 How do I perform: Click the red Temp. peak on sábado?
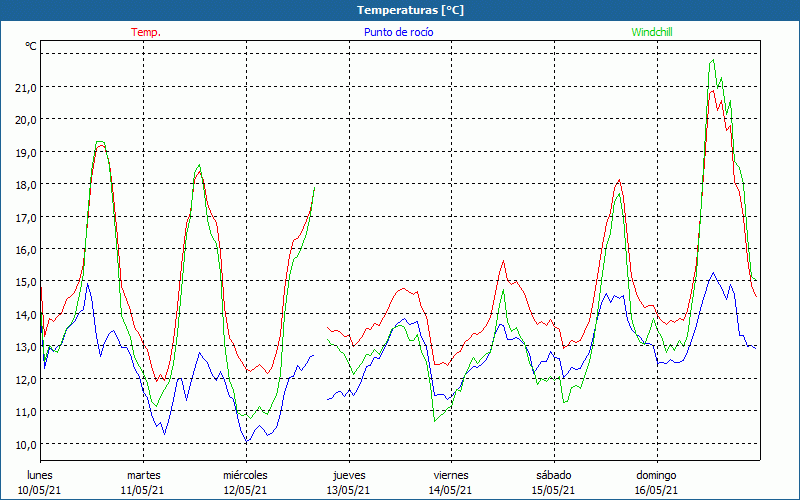tap(619, 180)
